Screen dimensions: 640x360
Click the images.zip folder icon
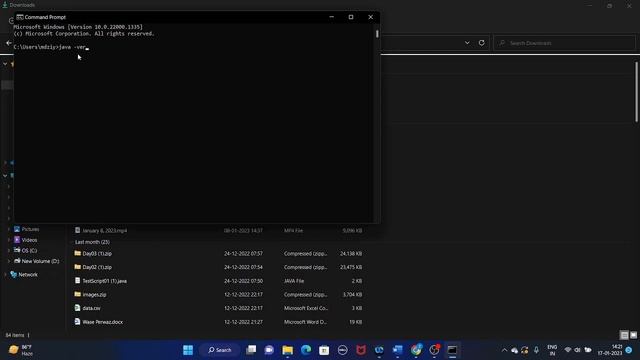pyautogui.click(x=78, y=294)
